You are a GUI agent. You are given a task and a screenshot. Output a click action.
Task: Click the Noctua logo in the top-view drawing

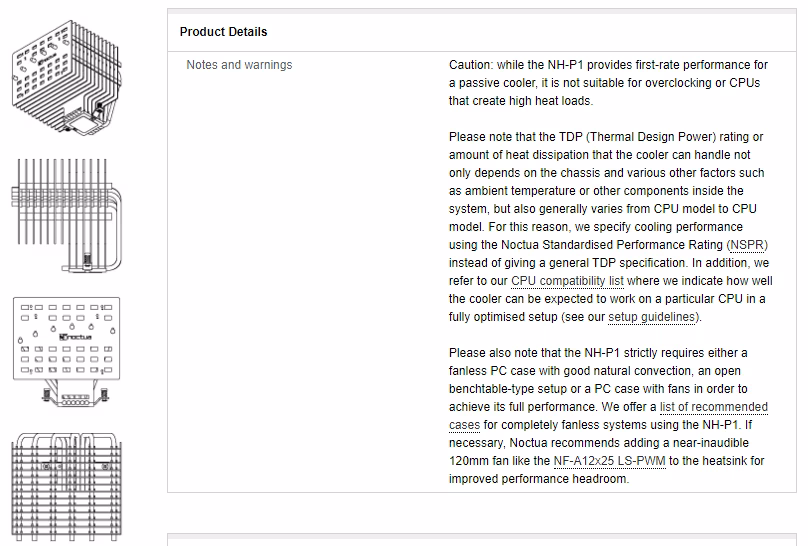click(x=75, y=337)
